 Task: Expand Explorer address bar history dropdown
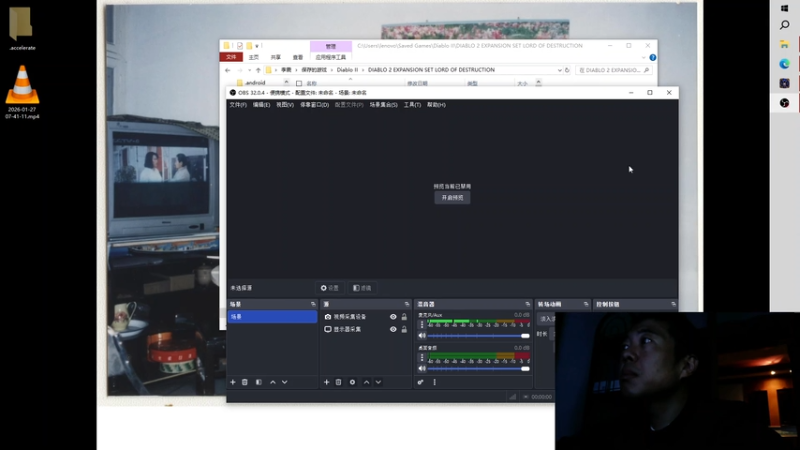pyautogui.click(x=559, y=70)
